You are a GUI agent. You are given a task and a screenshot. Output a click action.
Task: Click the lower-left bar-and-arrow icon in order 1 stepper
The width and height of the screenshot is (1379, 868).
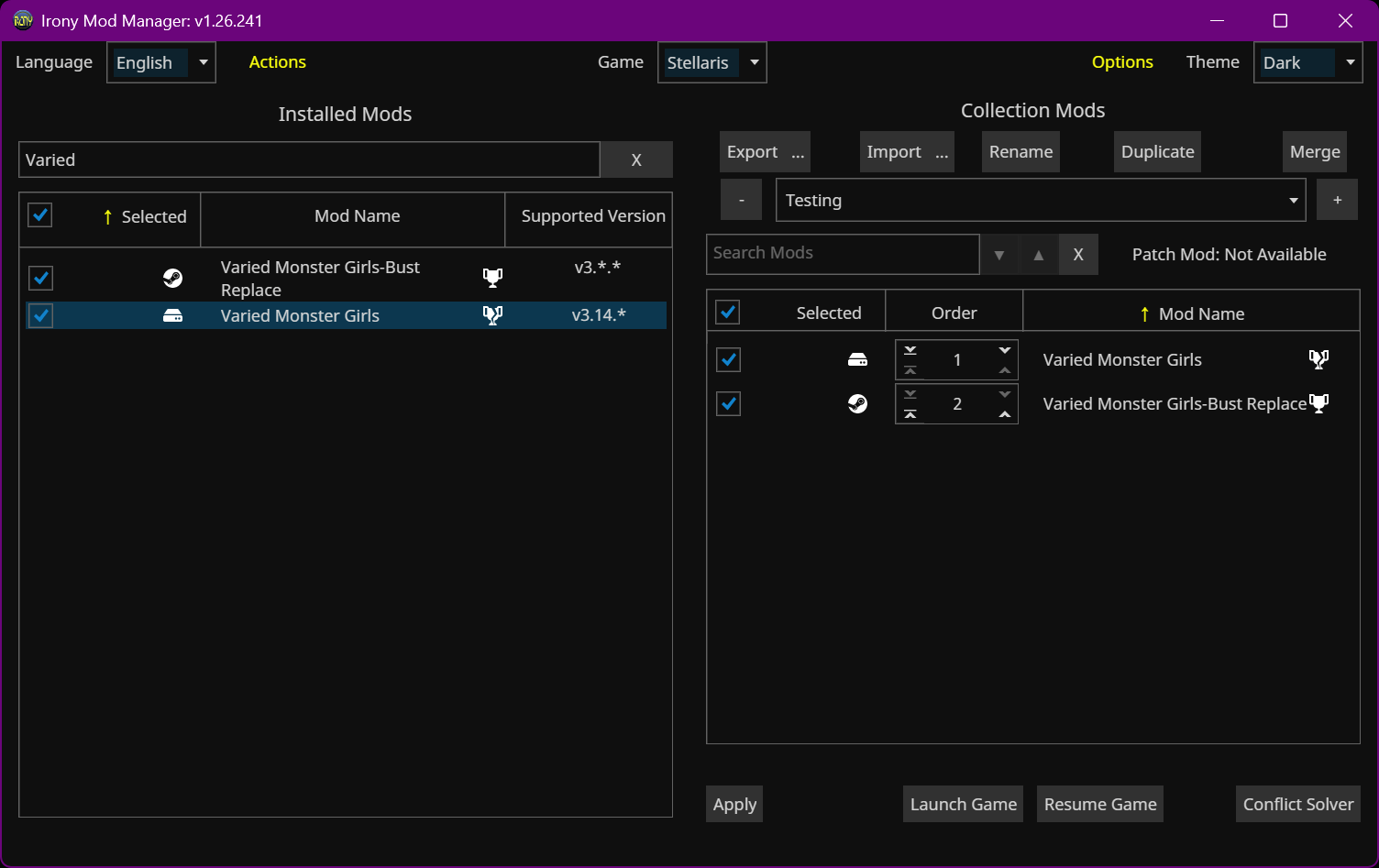910,370
